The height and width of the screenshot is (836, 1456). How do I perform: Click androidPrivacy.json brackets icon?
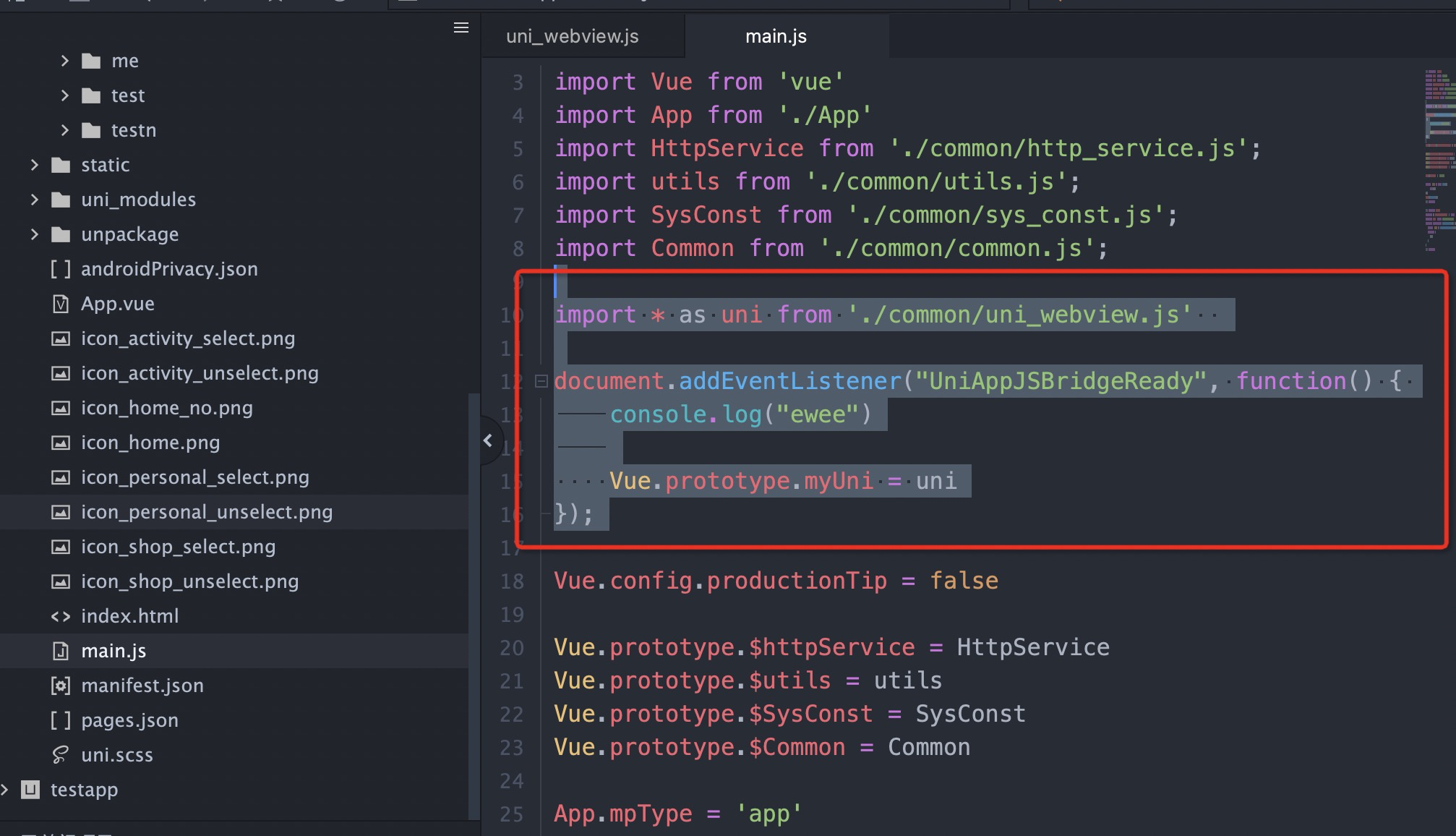pyautogui.click(x=61, y=269)
